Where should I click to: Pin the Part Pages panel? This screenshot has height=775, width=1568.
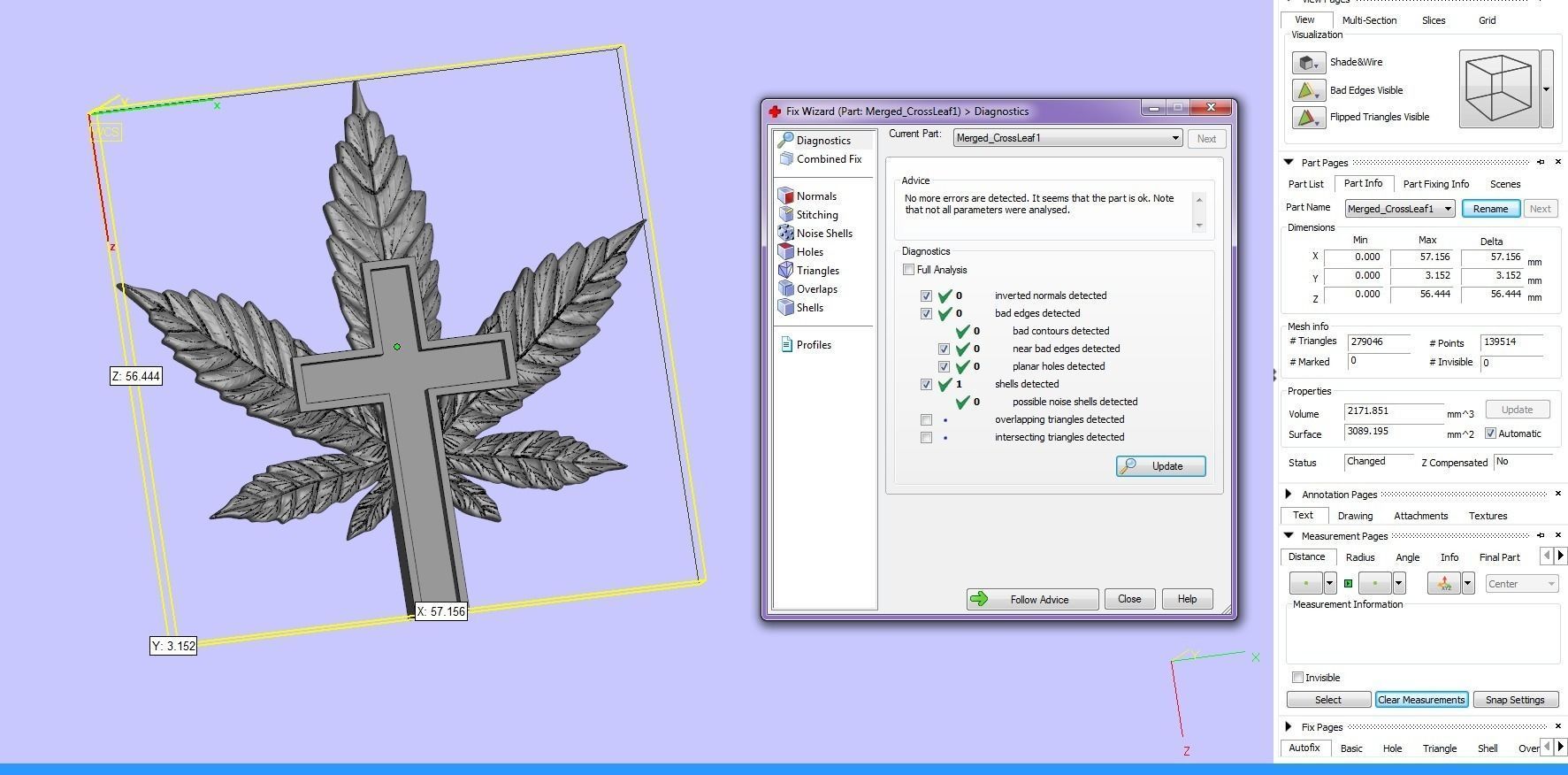click(1541, 162)
